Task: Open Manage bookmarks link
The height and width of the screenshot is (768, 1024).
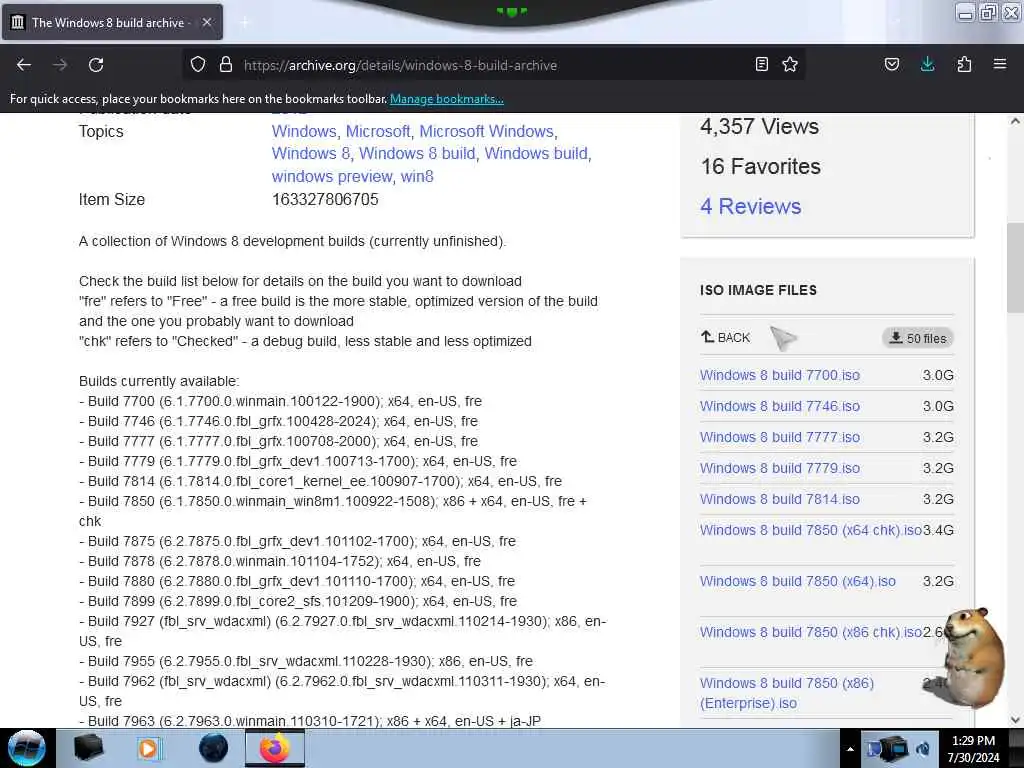Action: click(447, 99)
